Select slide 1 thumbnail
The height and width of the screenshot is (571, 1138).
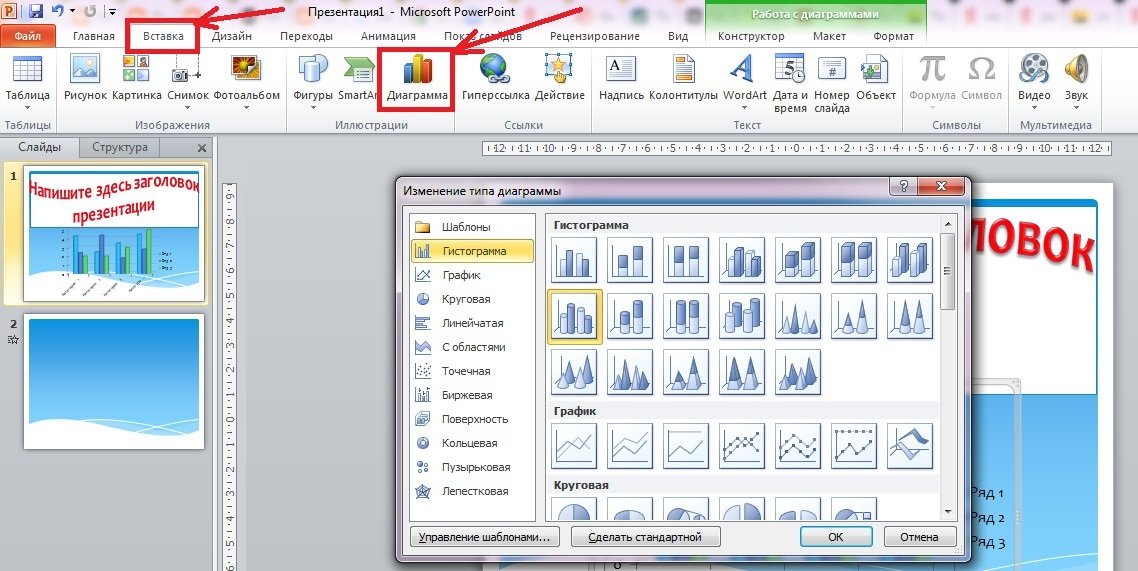pyautogui.click(x=115, y=235)
